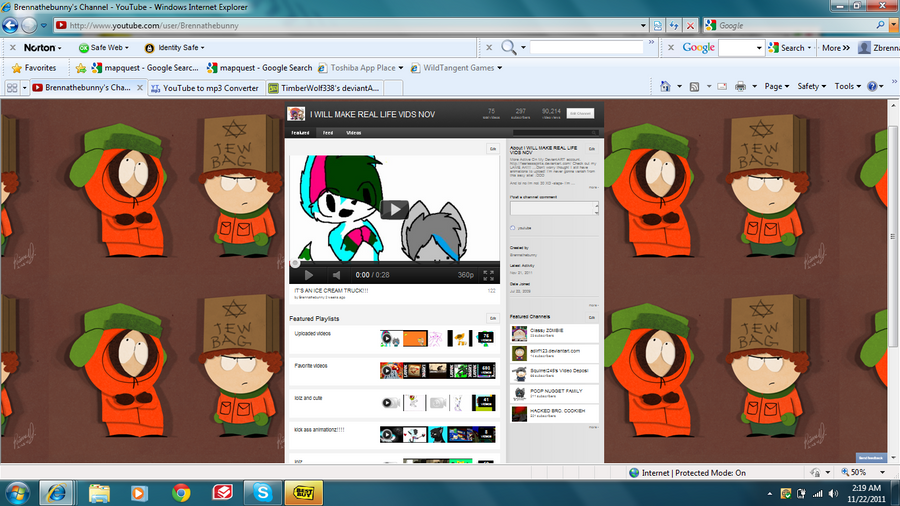Click play icon in video control bar
The width and height of the screenshot is (900, 506).
point(309,275)
